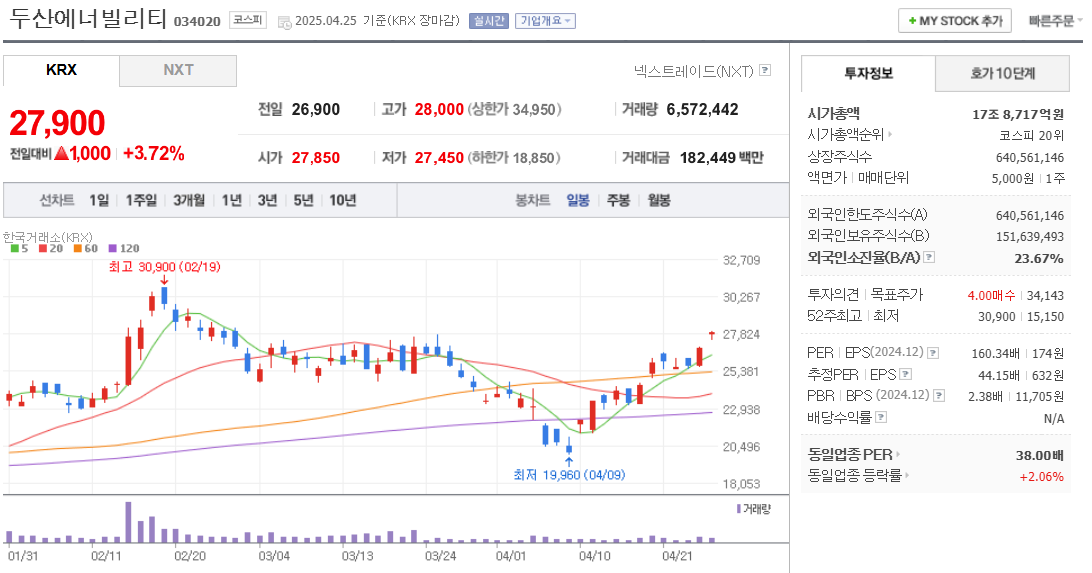Open the 넥스트레이드(NXT) help question icon
This screenshot has height=573, width=1092.
coord(765,70)
